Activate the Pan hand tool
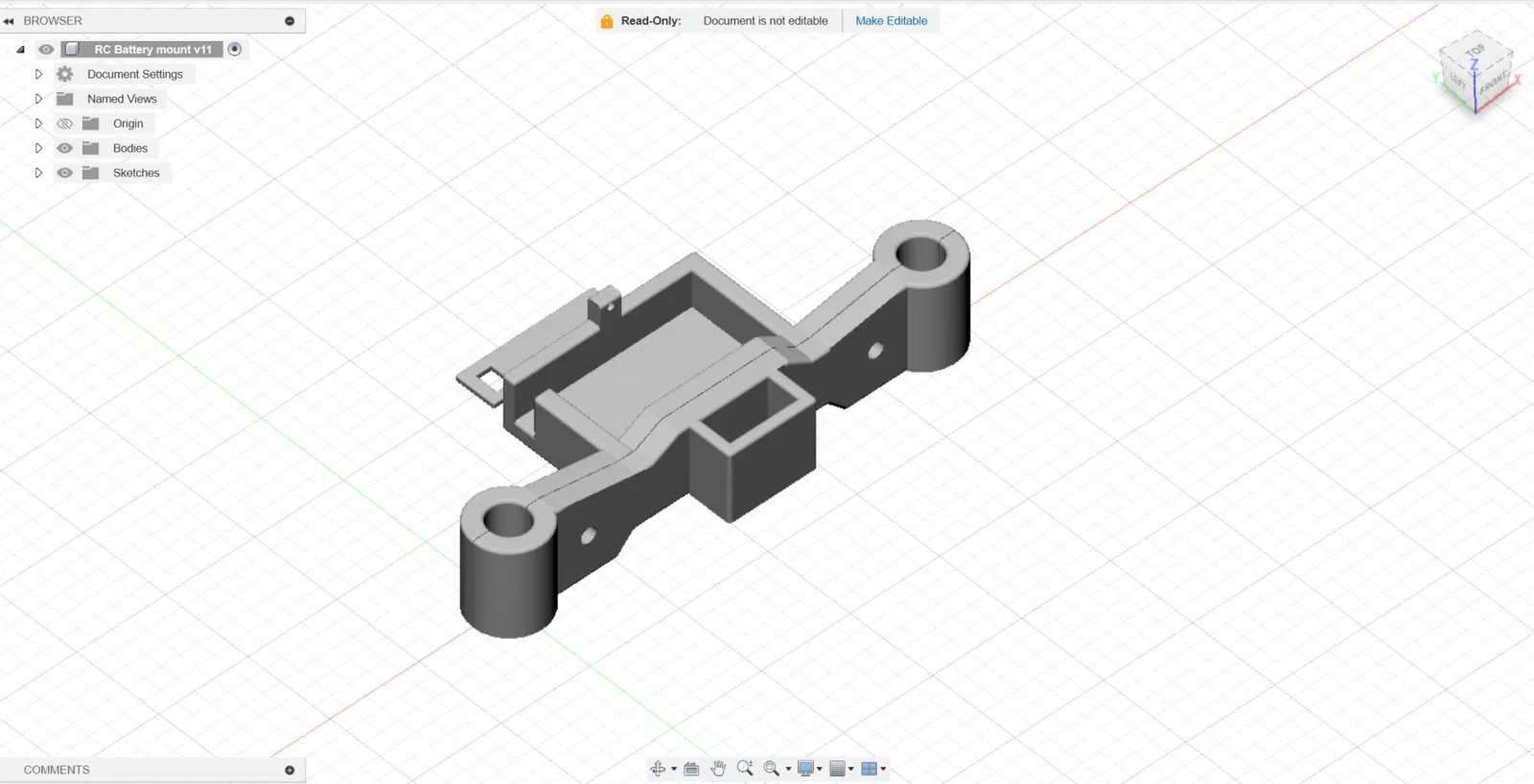Image resolution: width=1534 pixels, height=784 pixels. pyautogui.click(x=718, y=769)
